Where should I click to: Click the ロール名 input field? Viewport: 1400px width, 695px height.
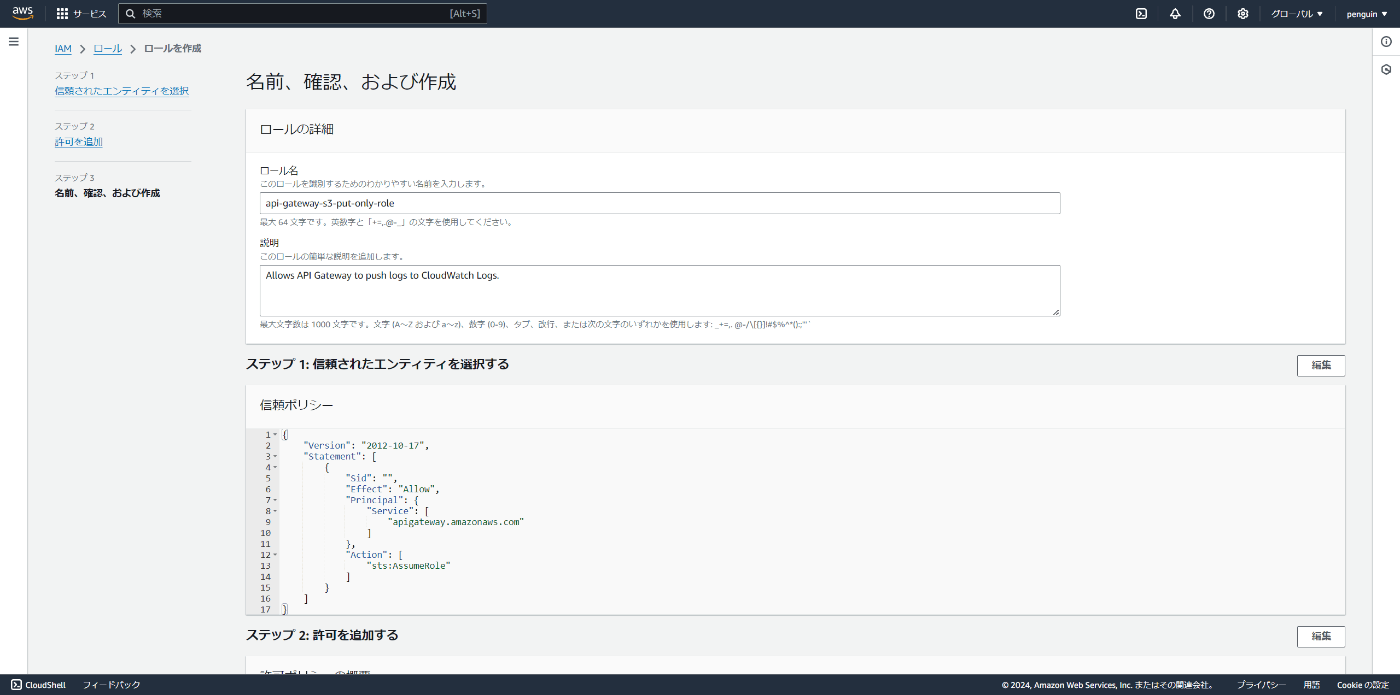(x=660, y=203)
